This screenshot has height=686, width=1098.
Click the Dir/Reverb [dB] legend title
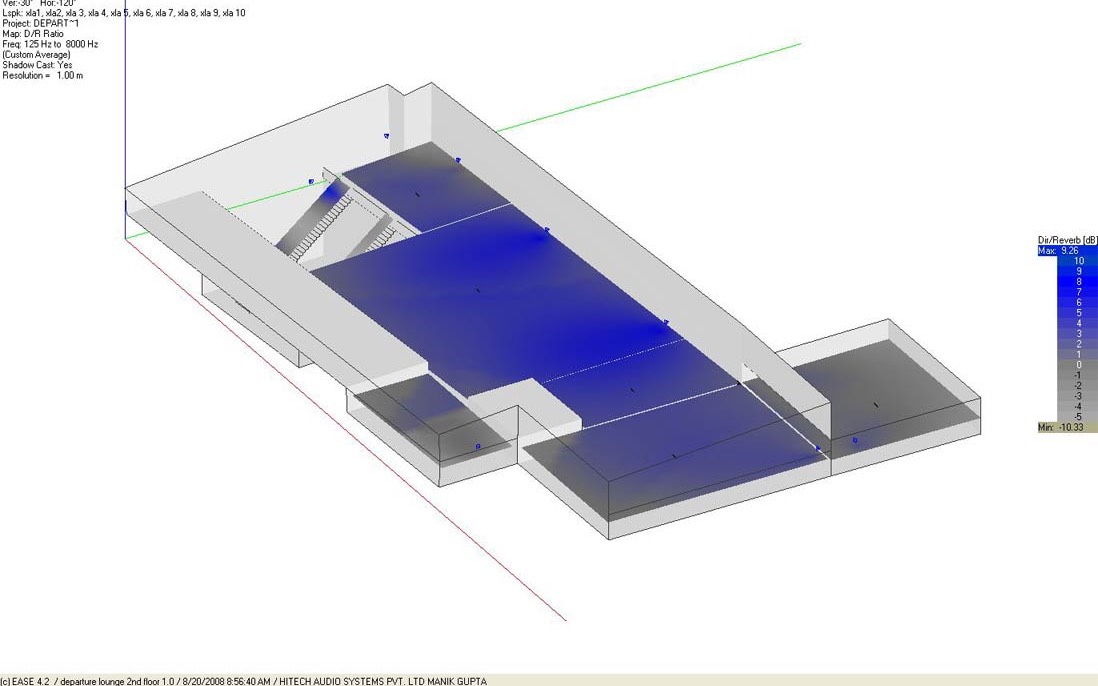(1067, 240)
